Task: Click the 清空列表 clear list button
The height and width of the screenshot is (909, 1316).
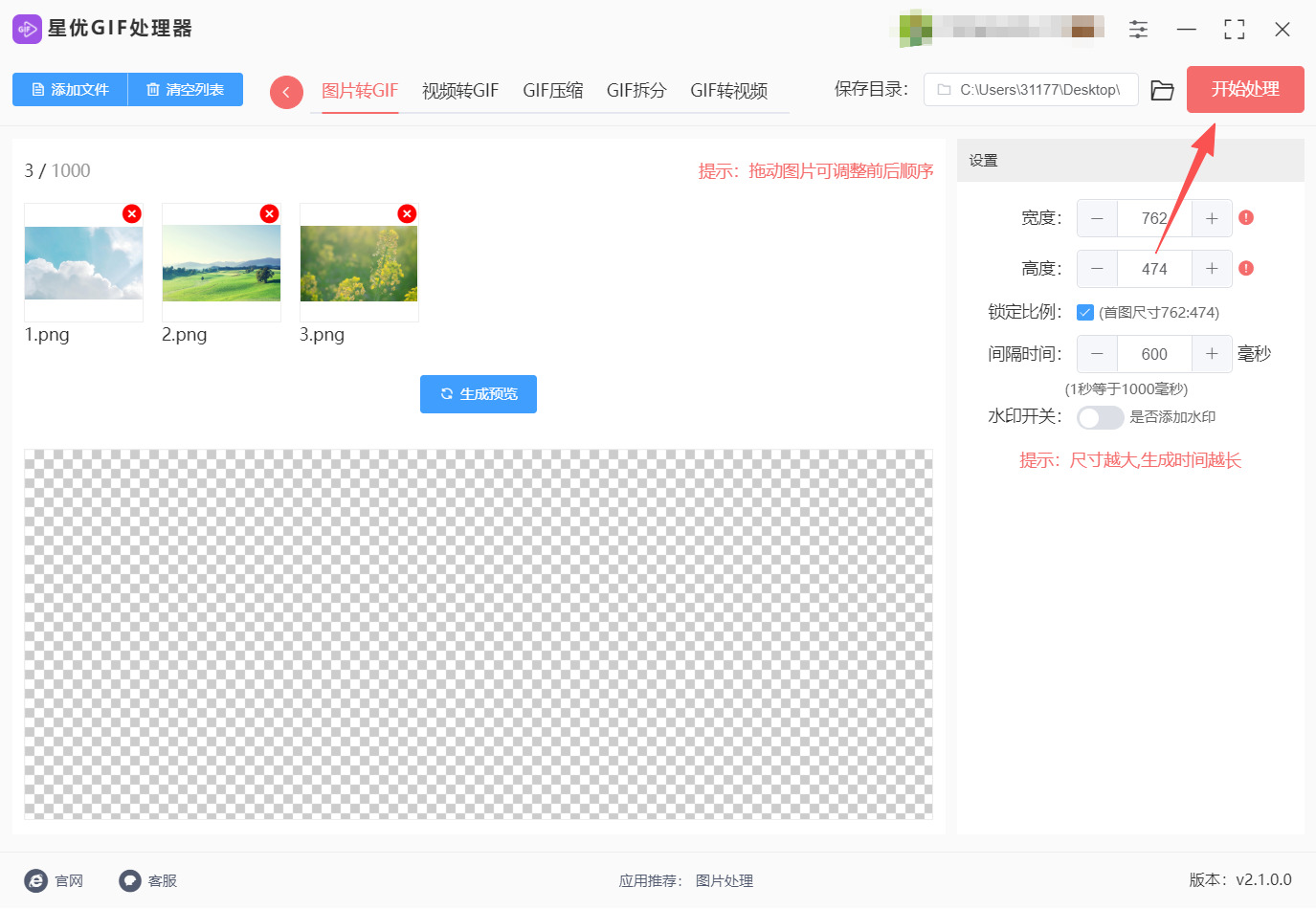Action: click(186, 90)
